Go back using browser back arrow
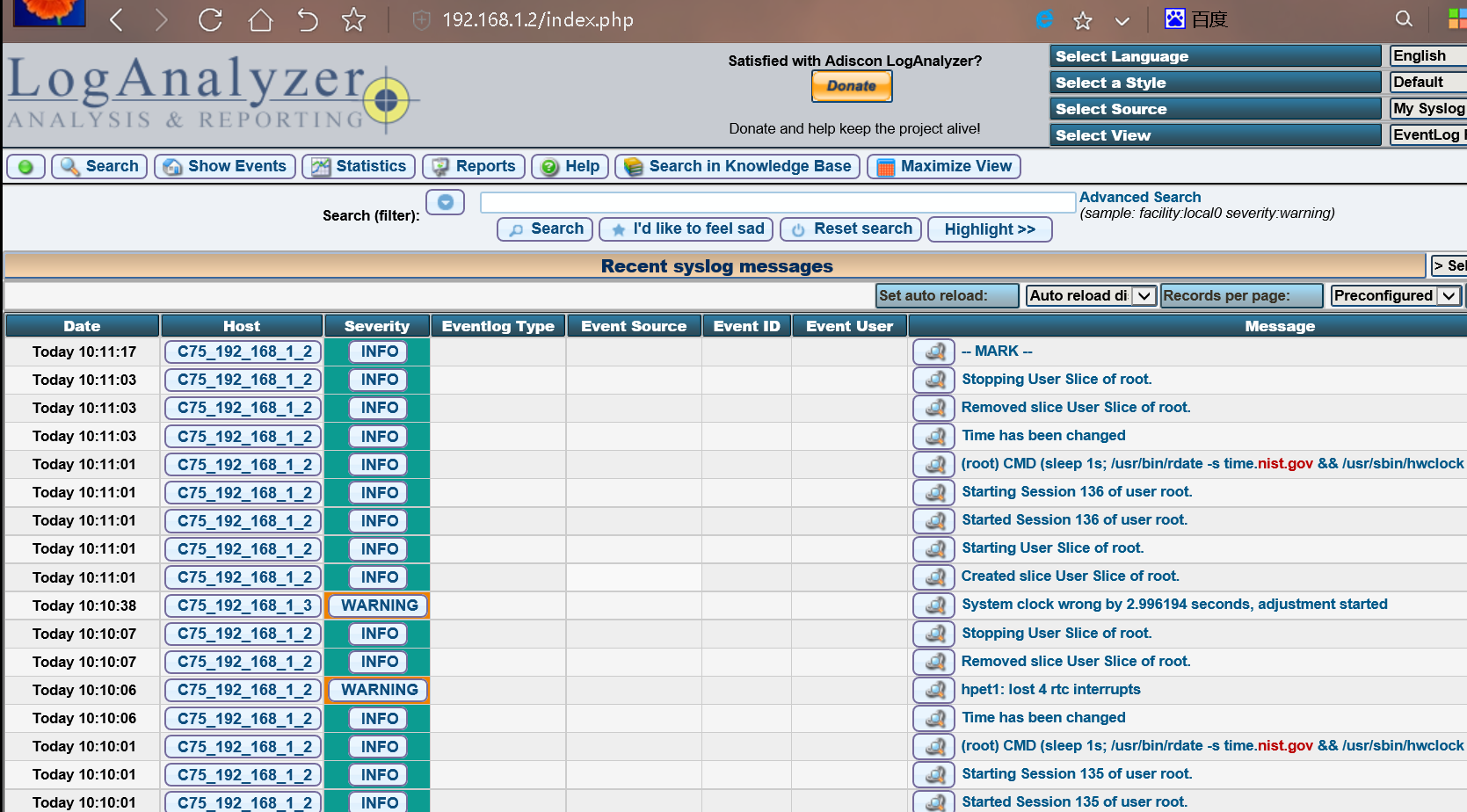 116,19
